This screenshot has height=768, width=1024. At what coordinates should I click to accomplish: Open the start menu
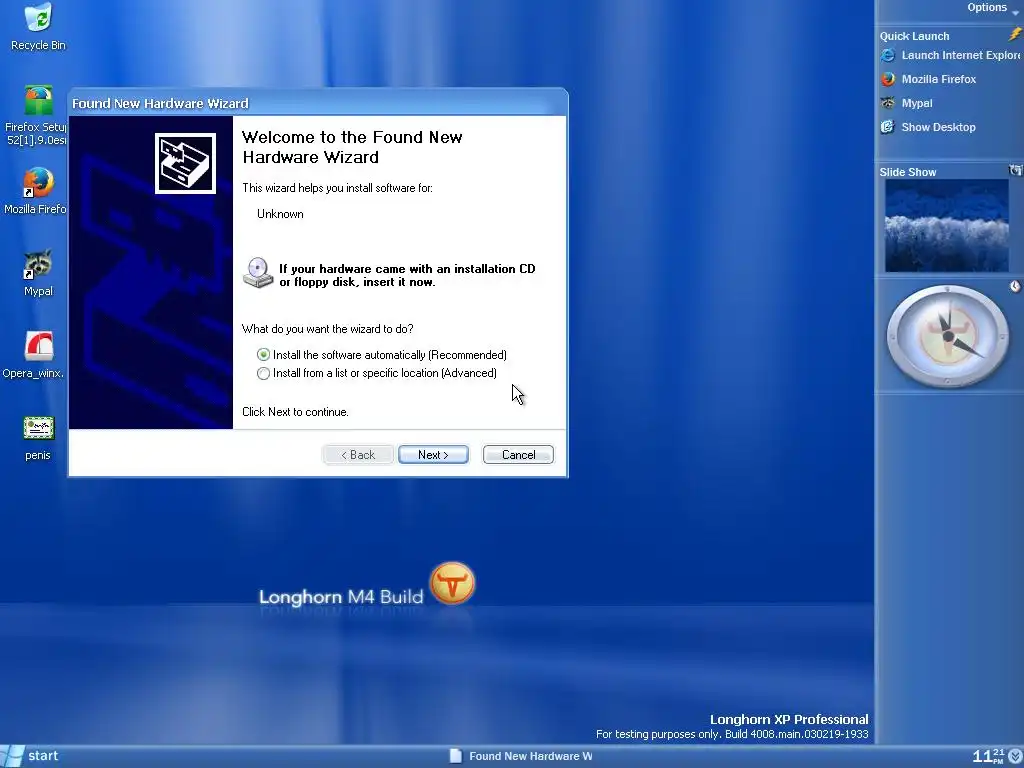(31, 756)
